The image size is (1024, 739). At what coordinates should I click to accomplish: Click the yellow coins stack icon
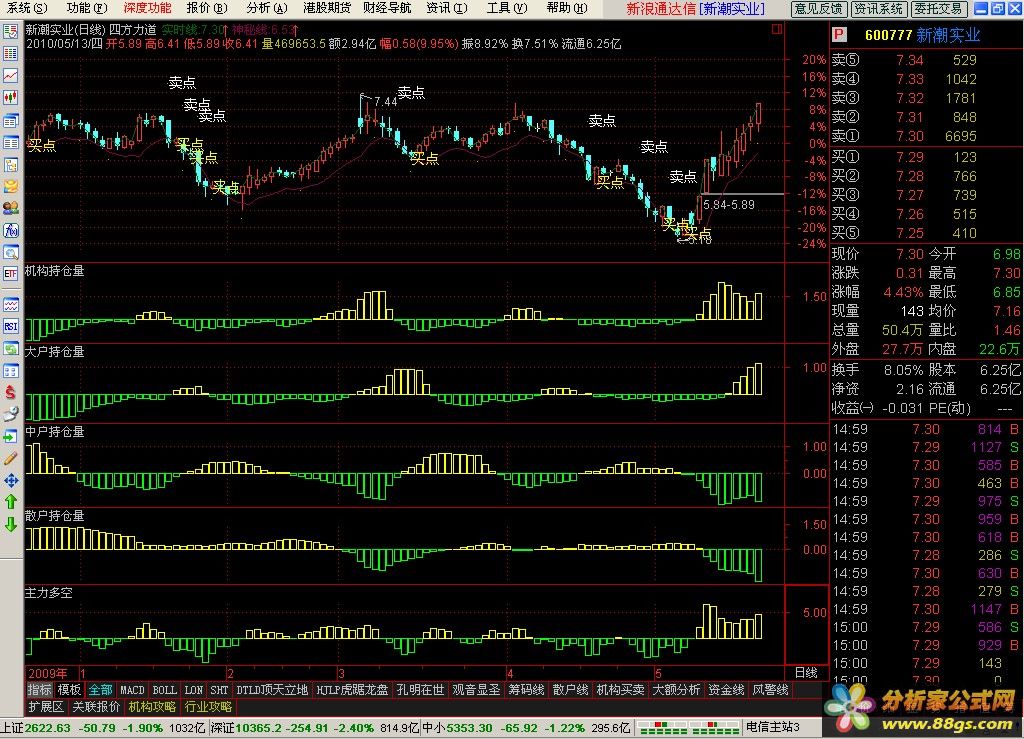(x=10, y=186)
